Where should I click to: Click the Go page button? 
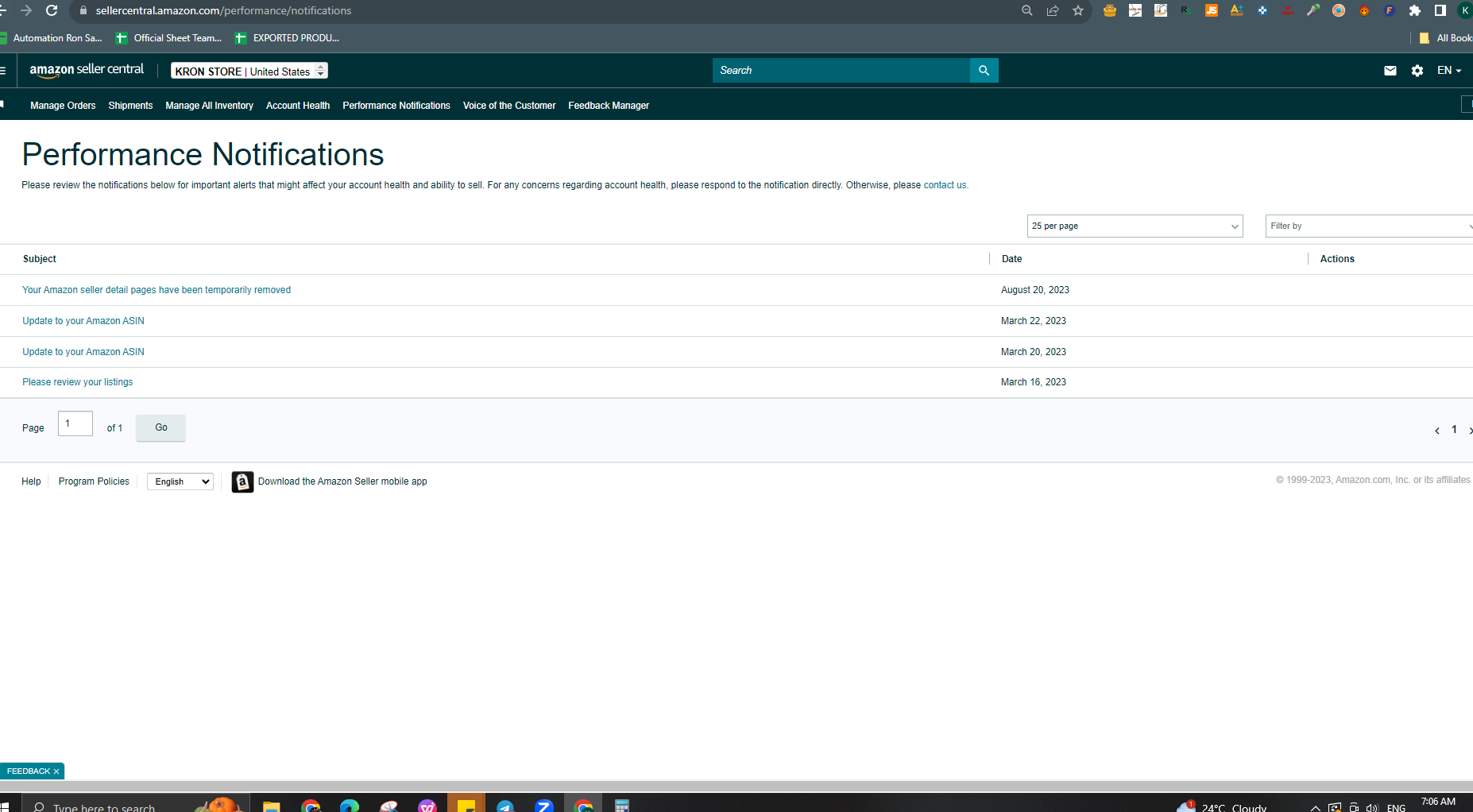tap(161, 427)
